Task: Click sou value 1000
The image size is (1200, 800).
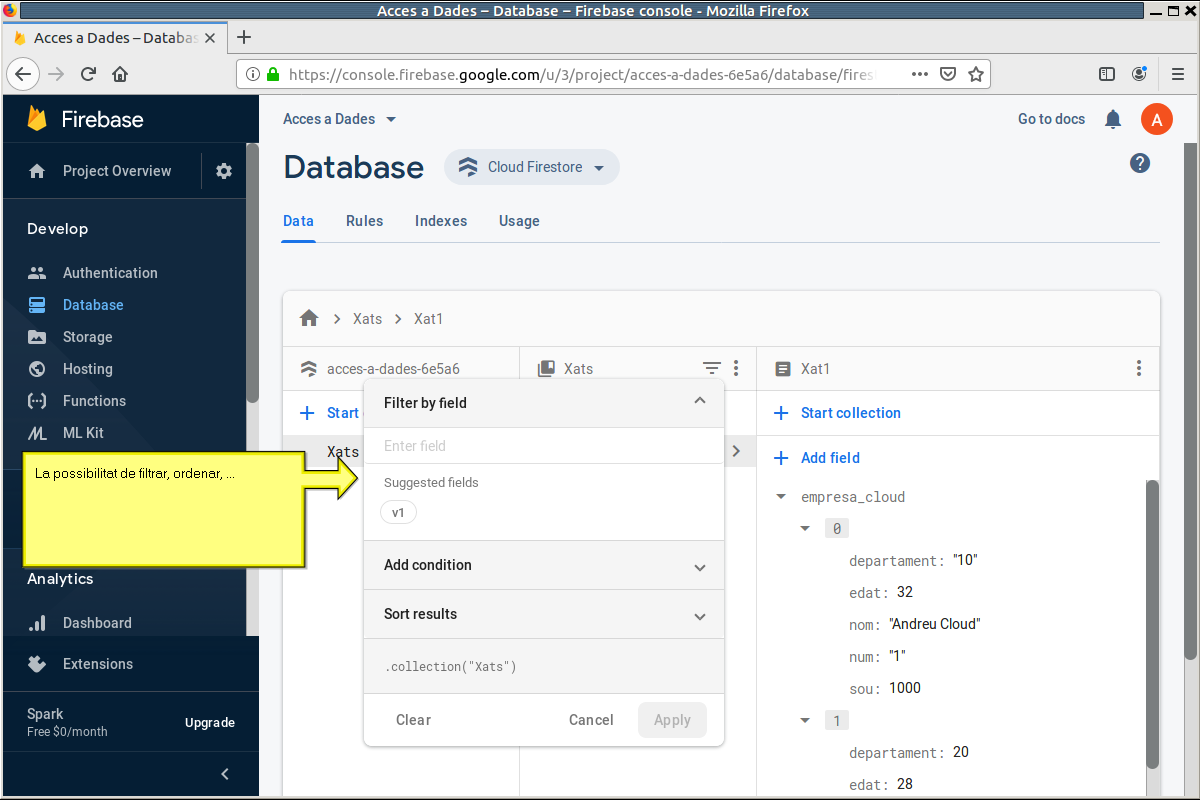Action: (x=904, y=688)
